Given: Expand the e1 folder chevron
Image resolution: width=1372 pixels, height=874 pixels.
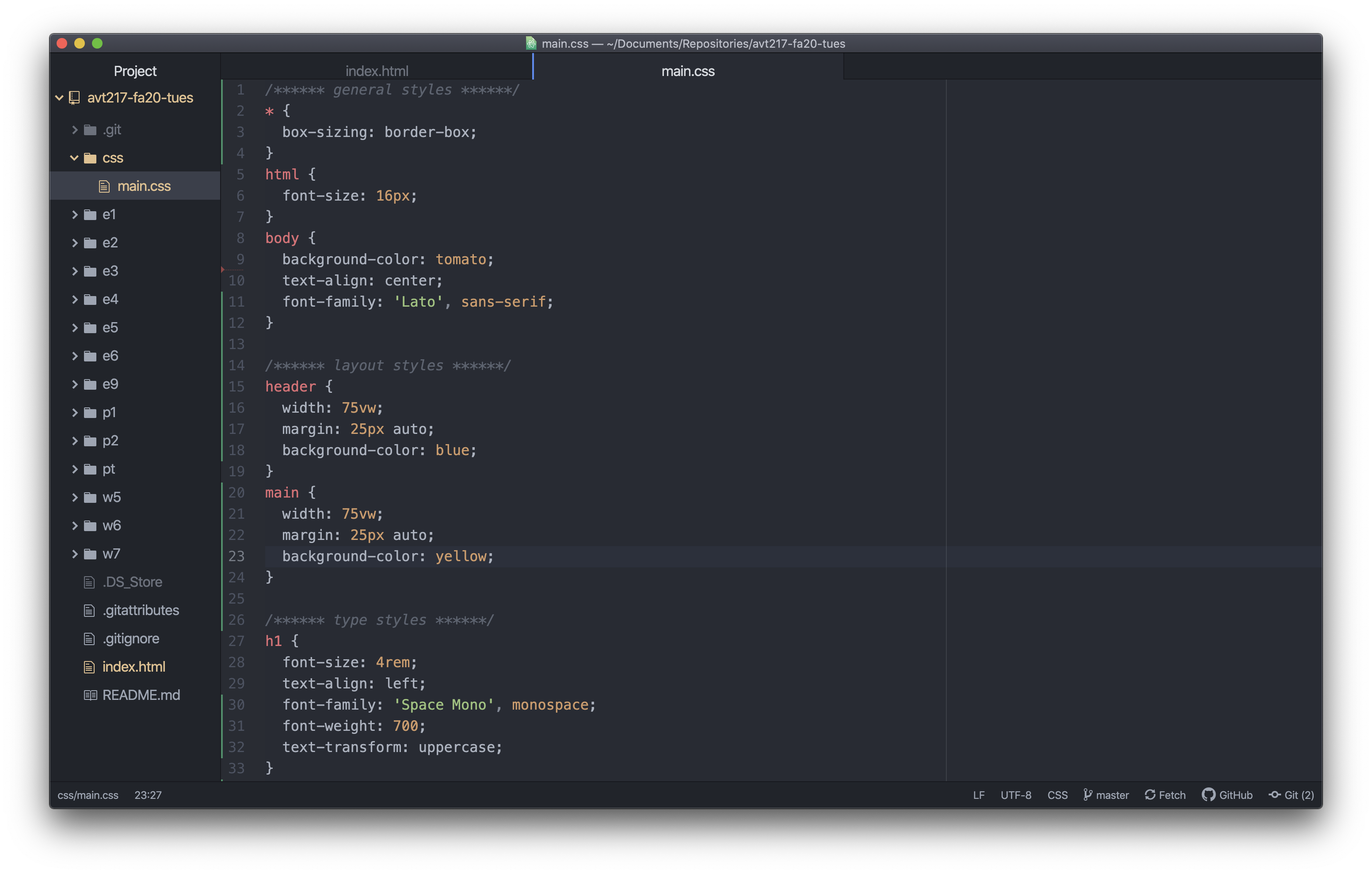Looking at the screenshot, I should (x=75, y=214).
